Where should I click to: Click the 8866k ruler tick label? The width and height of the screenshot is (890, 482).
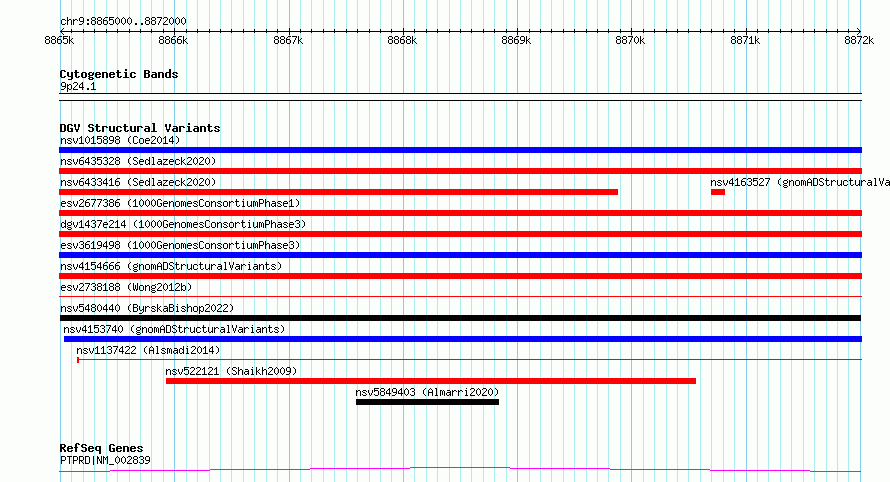click(x=173, y=40)
